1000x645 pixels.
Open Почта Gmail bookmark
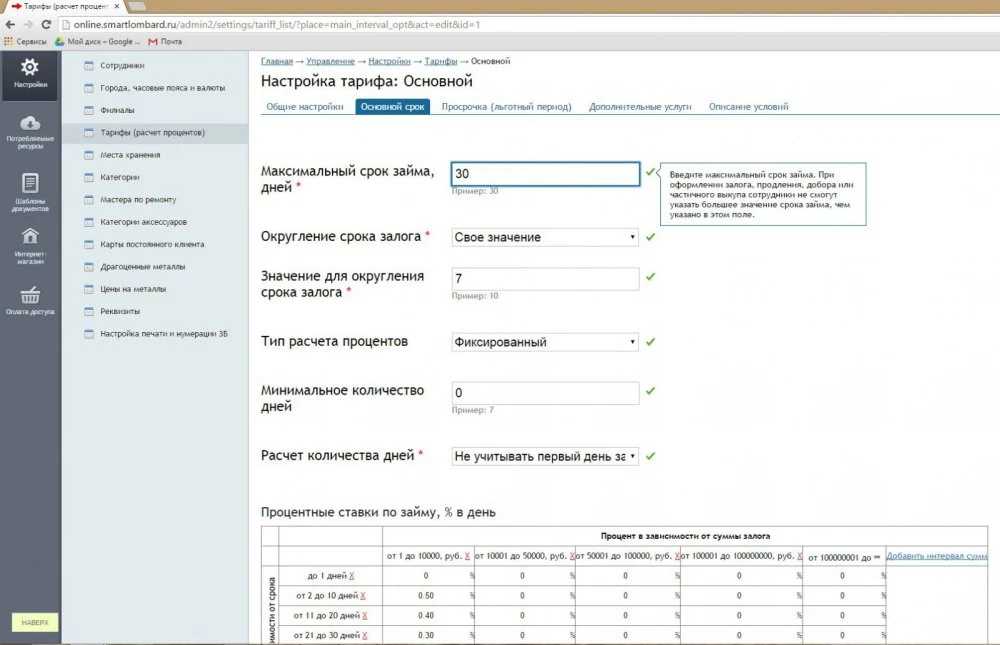(165, 41)
